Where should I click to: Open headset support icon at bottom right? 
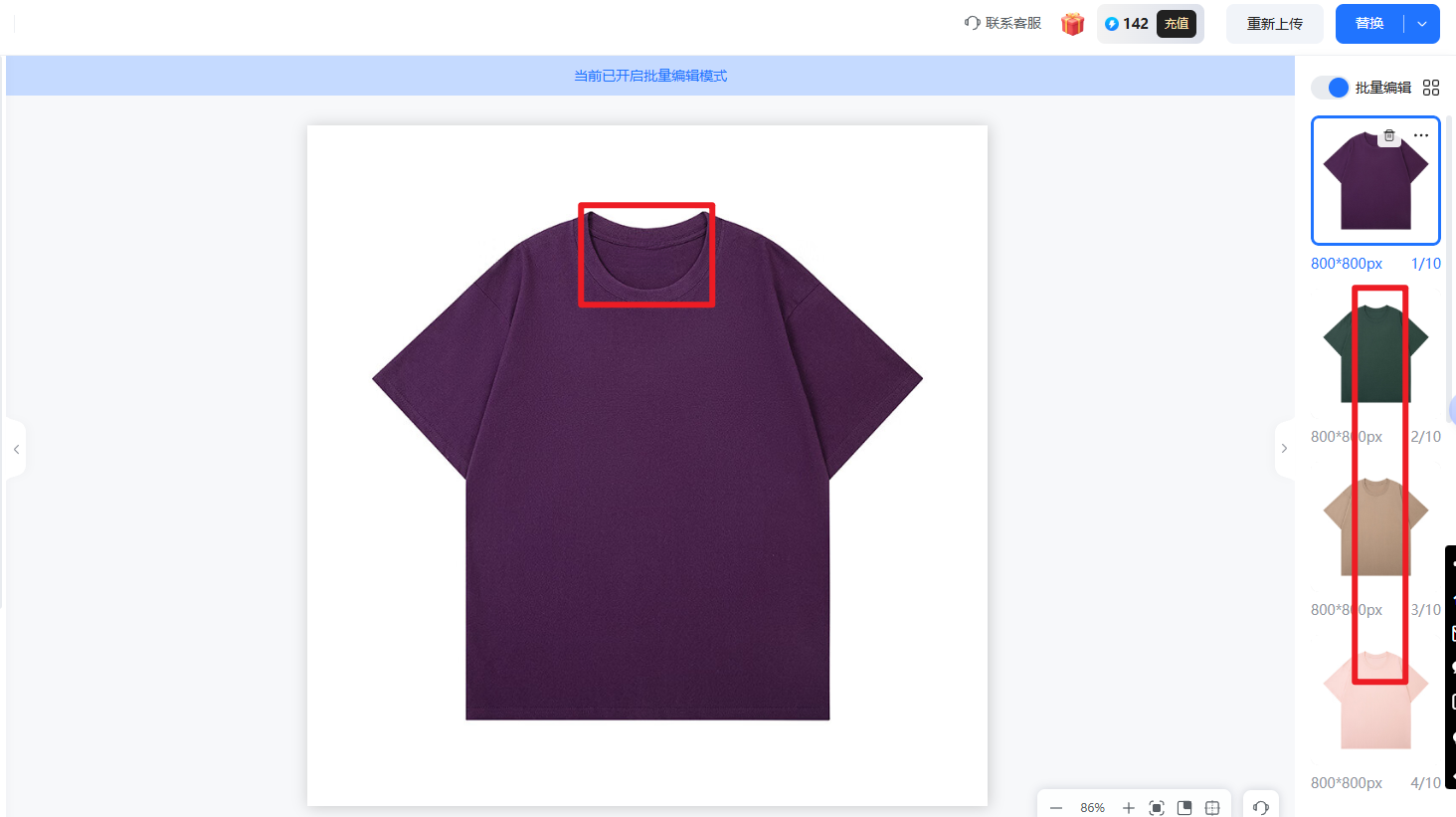tap(1261, 808)
